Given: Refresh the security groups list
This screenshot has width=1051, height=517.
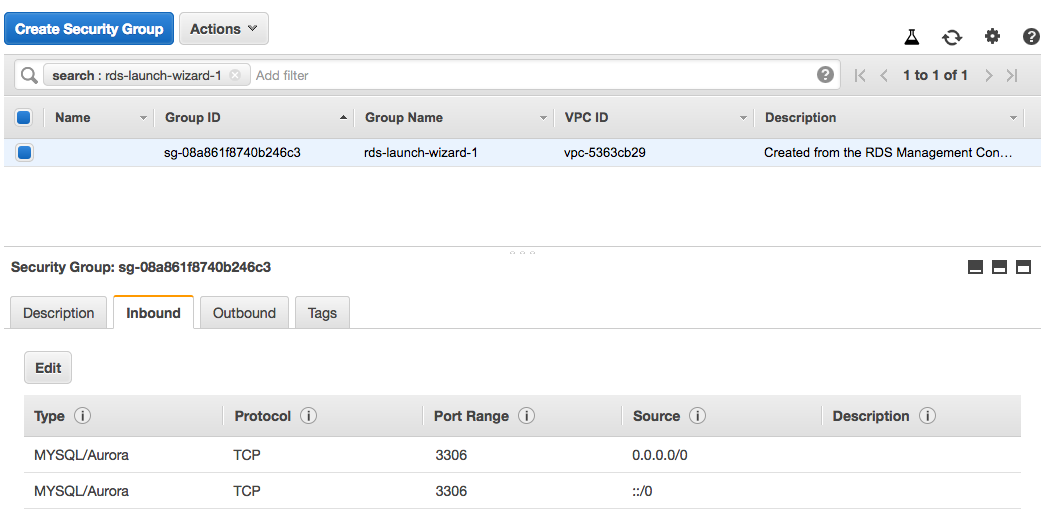Looking at the screenshot, I should [951, 37].
